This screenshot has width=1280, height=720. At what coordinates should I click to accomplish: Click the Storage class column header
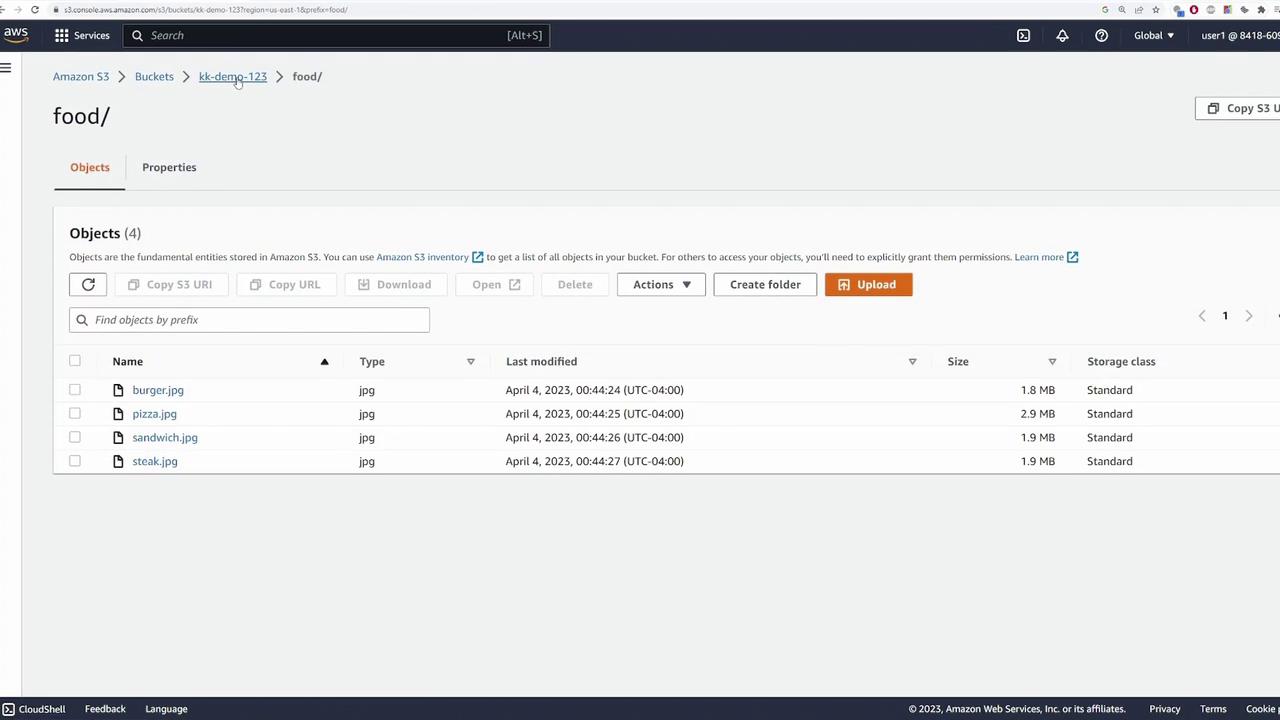pyautogui.click(x=1121, y=361)
